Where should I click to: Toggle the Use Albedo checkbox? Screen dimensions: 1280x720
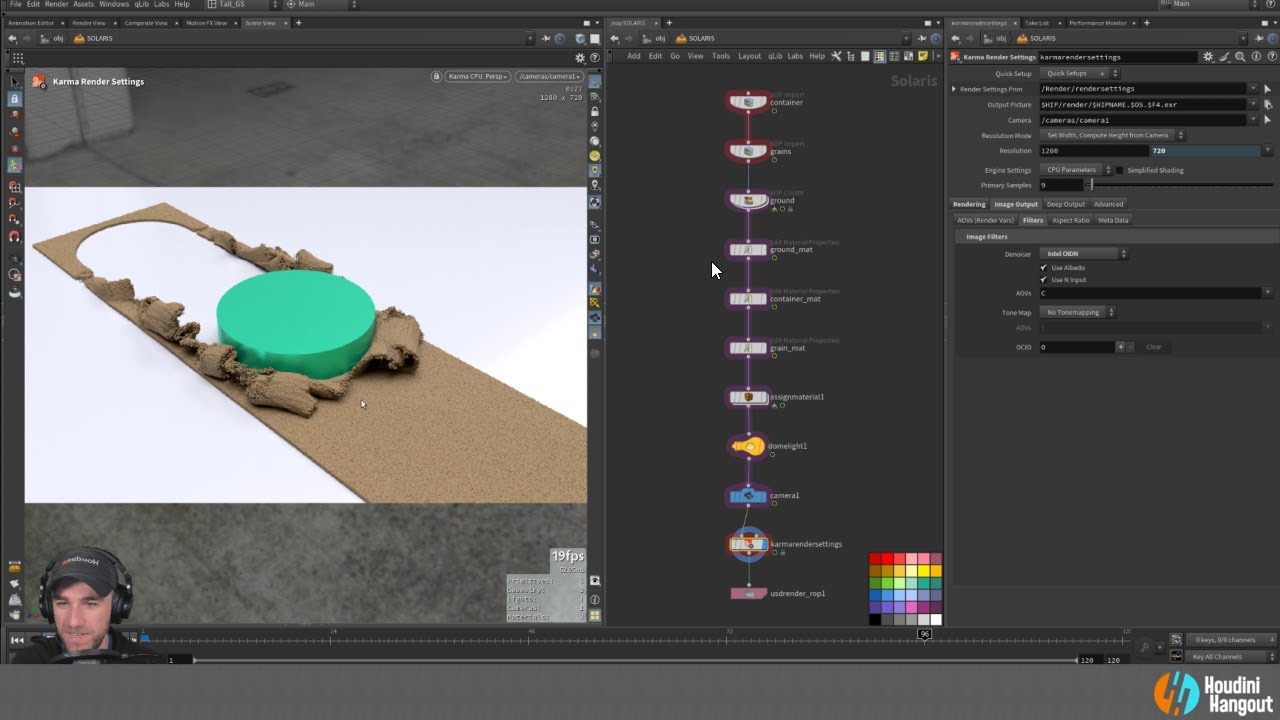click(x=1044, y=267)
